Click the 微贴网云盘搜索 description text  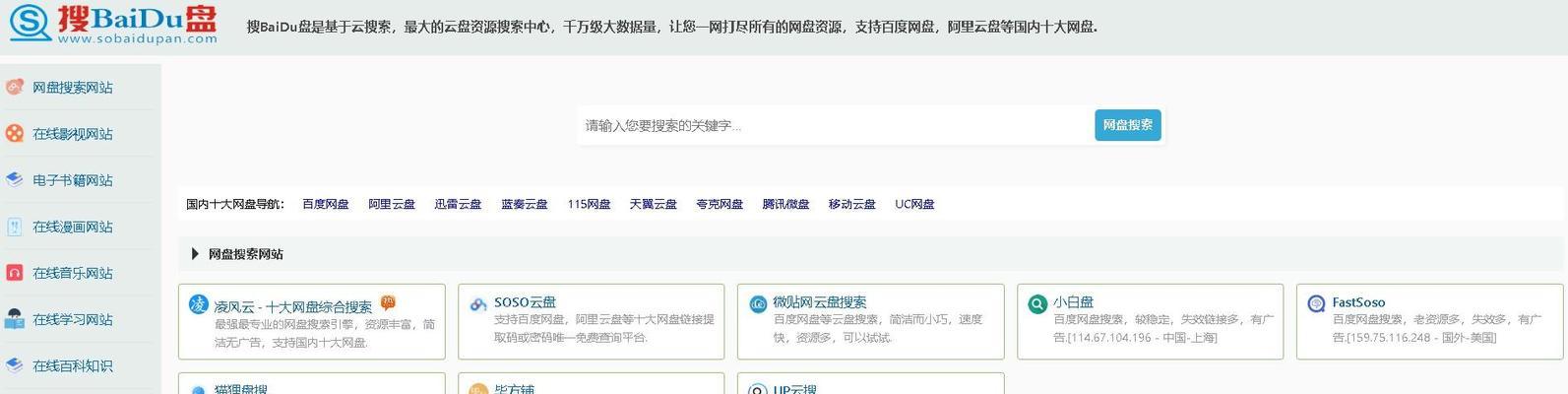[878, 328]
